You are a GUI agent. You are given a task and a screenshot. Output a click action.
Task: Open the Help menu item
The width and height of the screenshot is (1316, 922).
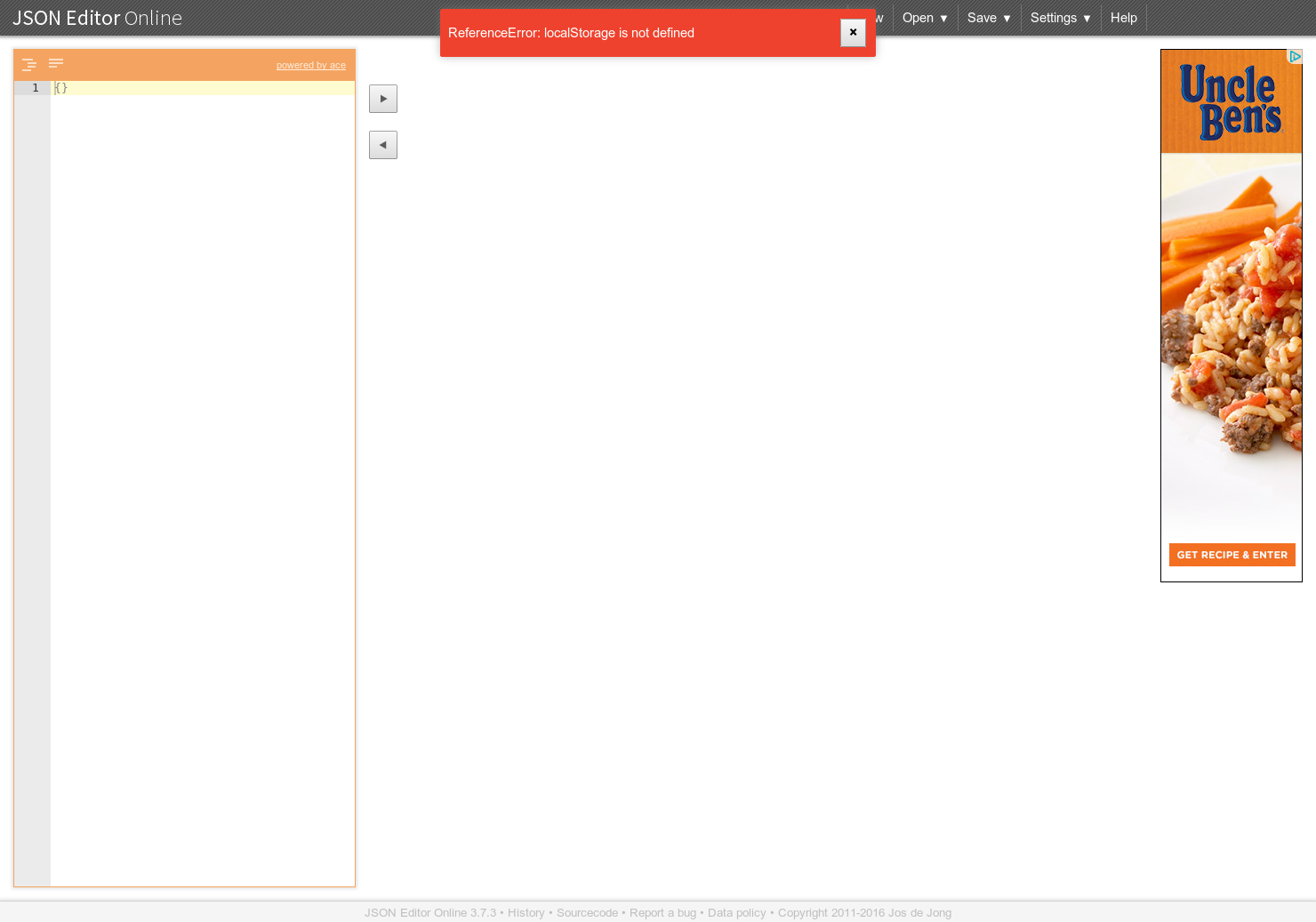click(1123, 18)
